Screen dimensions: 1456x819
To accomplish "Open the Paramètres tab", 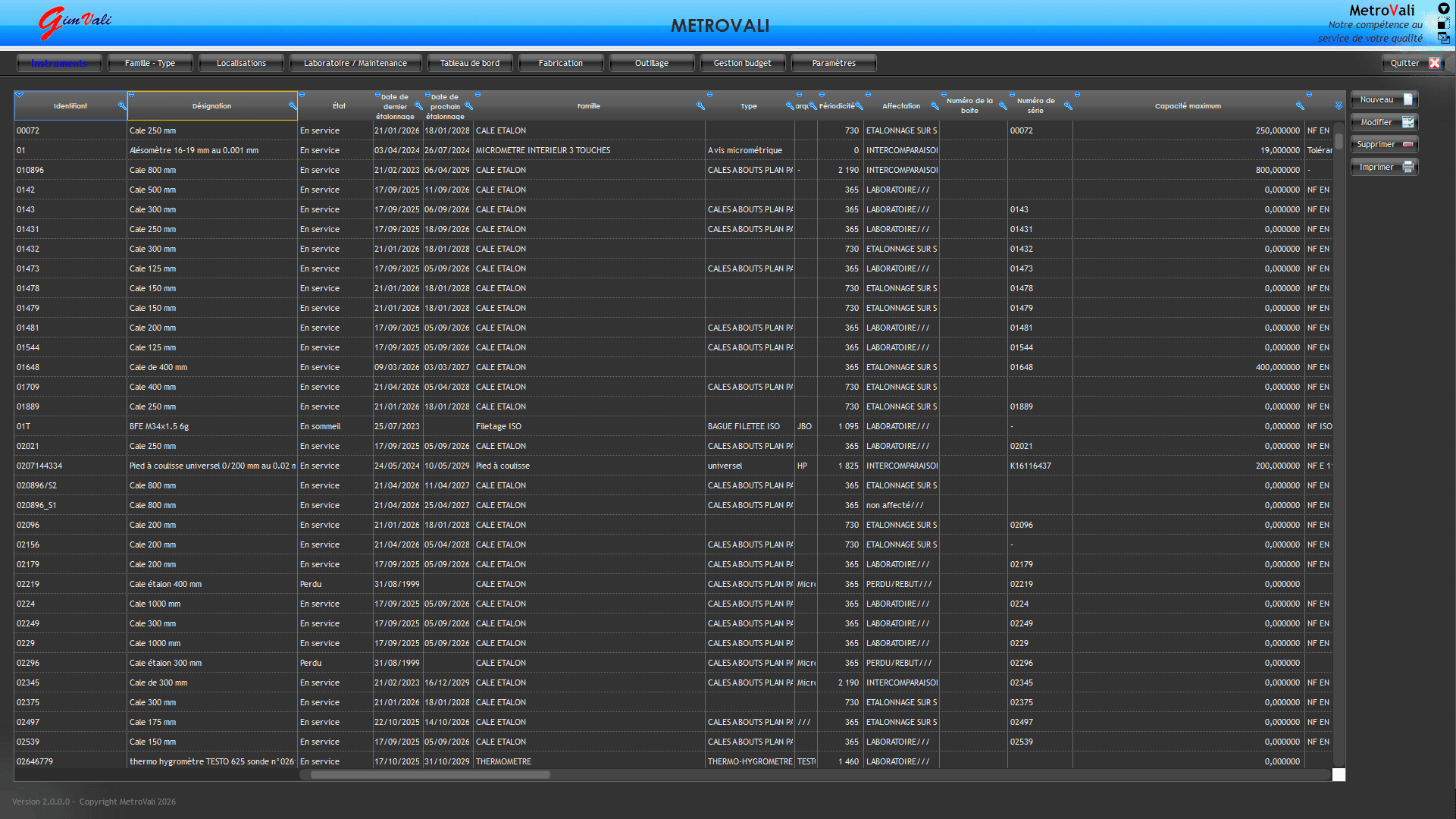I will pyautogui.click(x=834, y=63).
